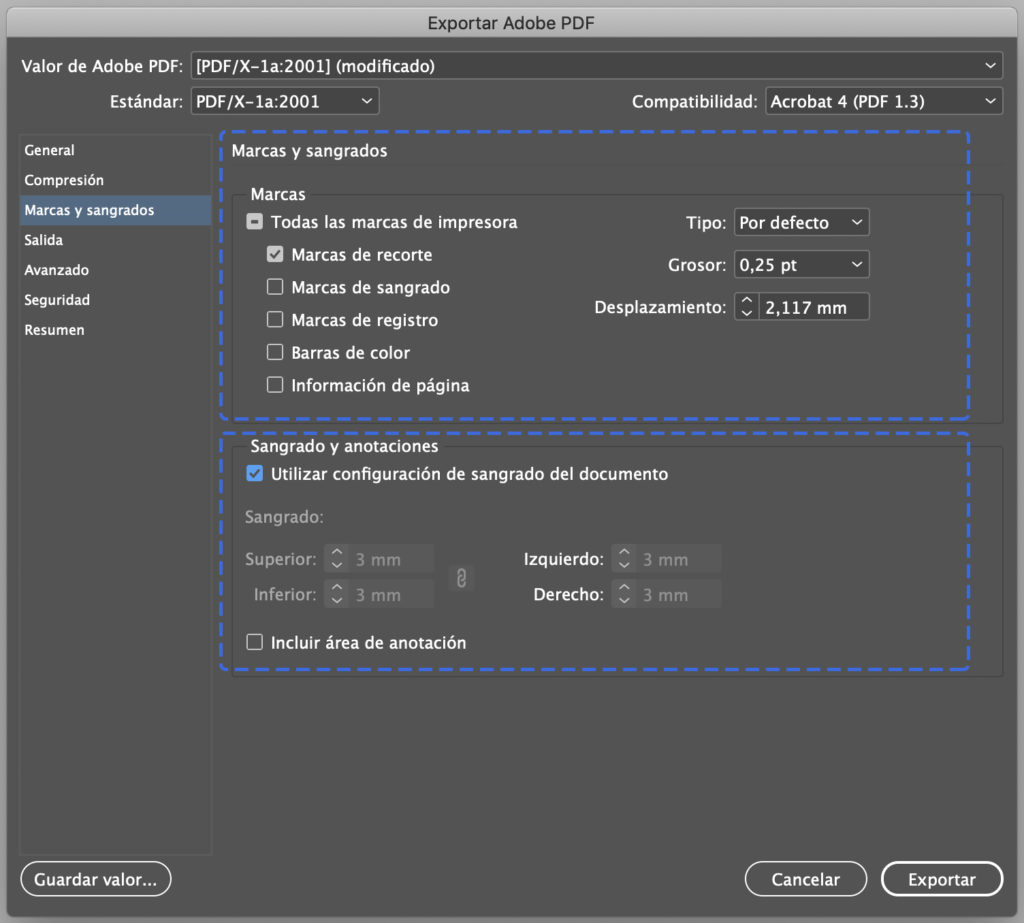Open the Valor de Adobe PDF dropdown
This screenshot has height=923, width=1024.
pyautogui.click(x=596, y=66)
